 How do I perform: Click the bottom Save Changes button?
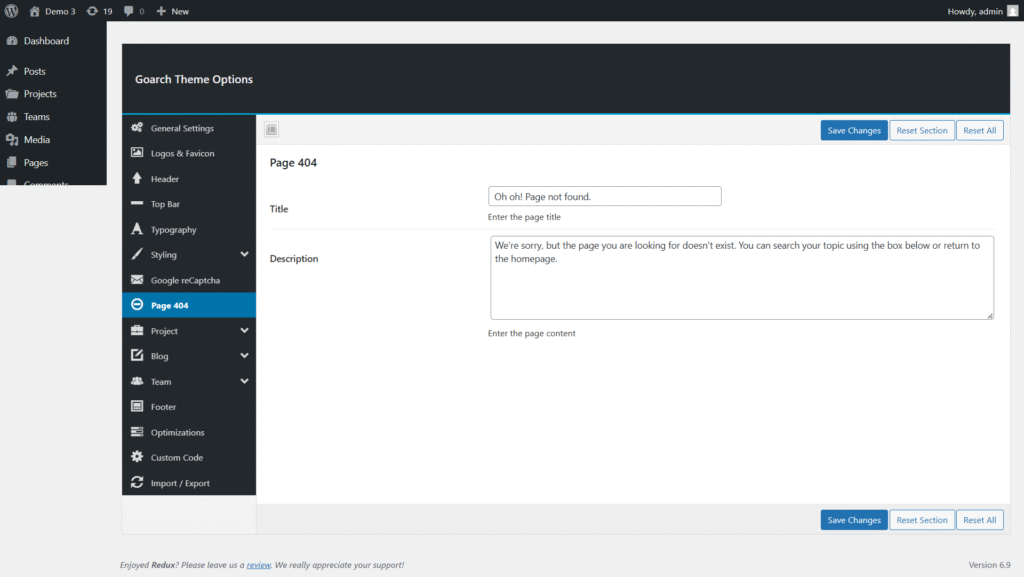point(854,520)
